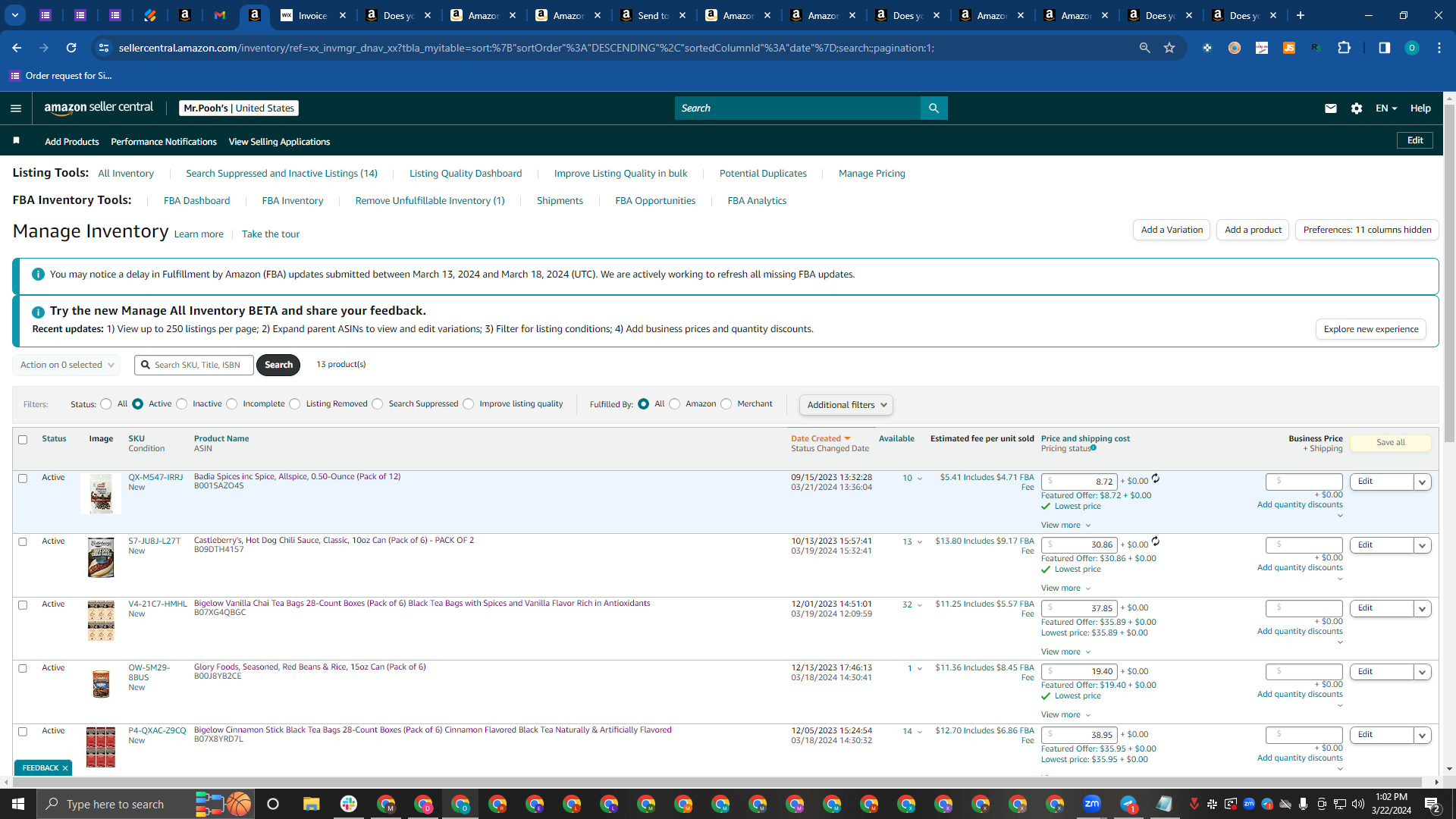Bookmark this page with the star icon
Screen dimensions: 1456x819
tap(1169, 48)
